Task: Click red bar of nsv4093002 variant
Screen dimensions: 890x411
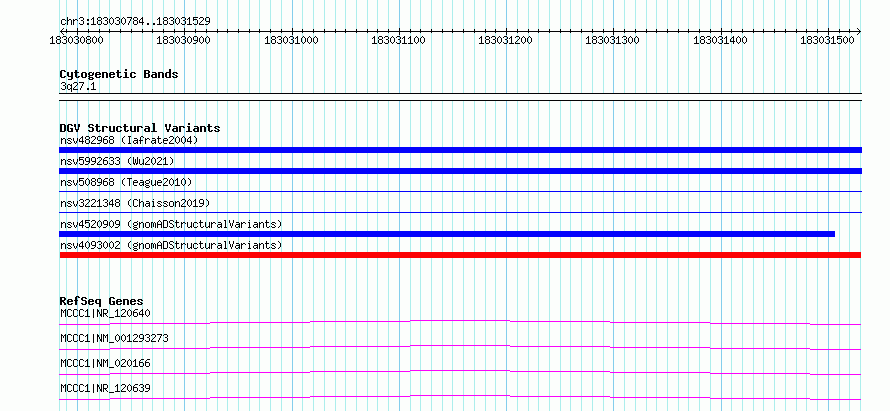Action: (460, 255)
